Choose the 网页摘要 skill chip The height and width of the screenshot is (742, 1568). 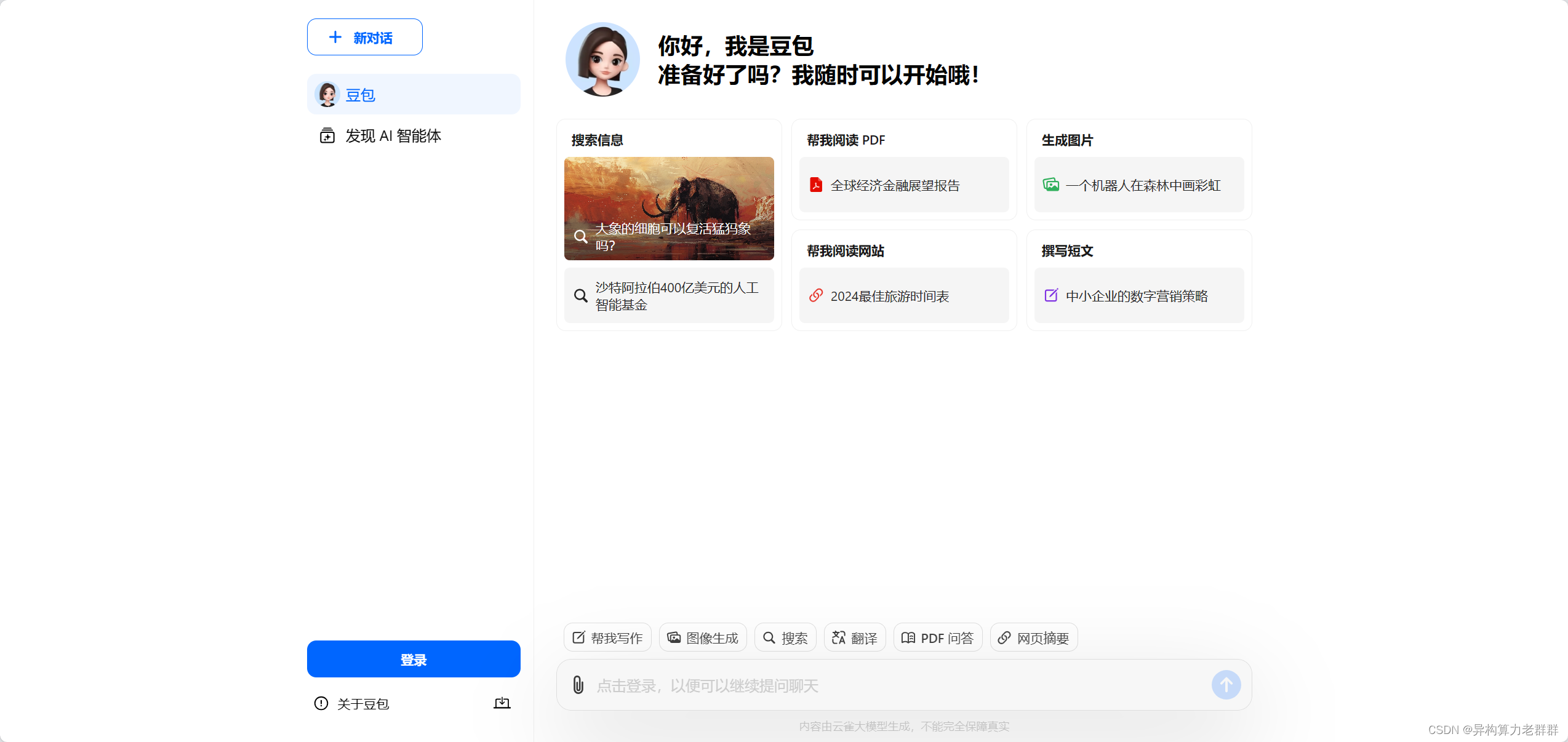click(1034, 637)
